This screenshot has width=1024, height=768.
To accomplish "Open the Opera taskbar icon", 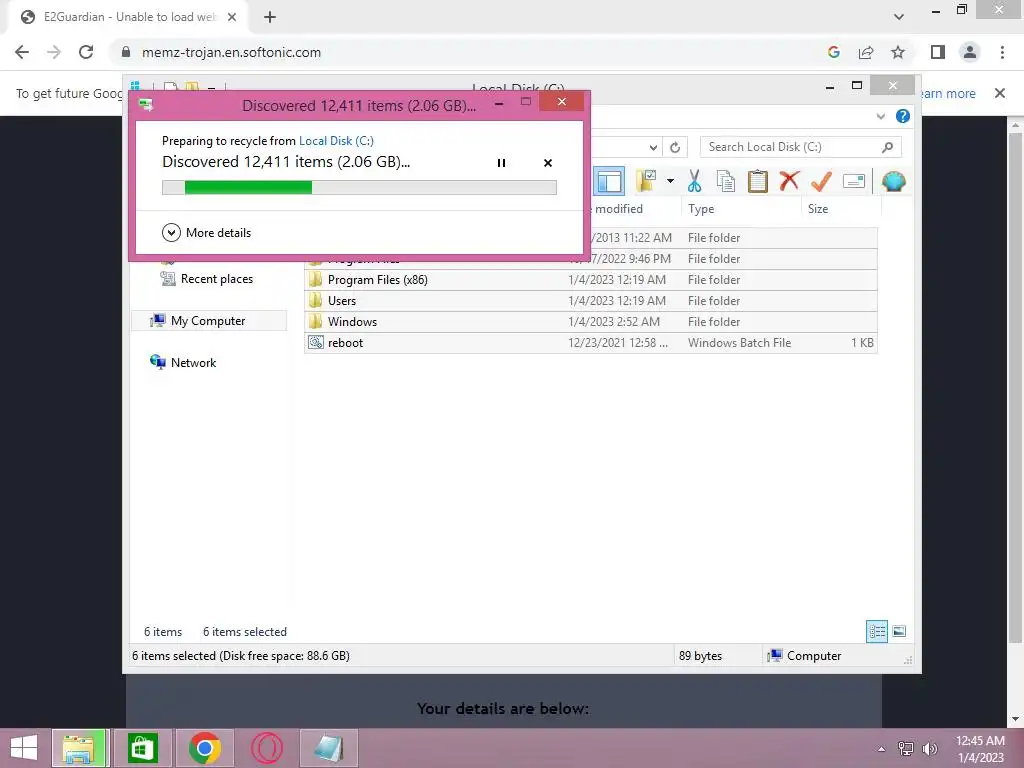I will point(267,748).
